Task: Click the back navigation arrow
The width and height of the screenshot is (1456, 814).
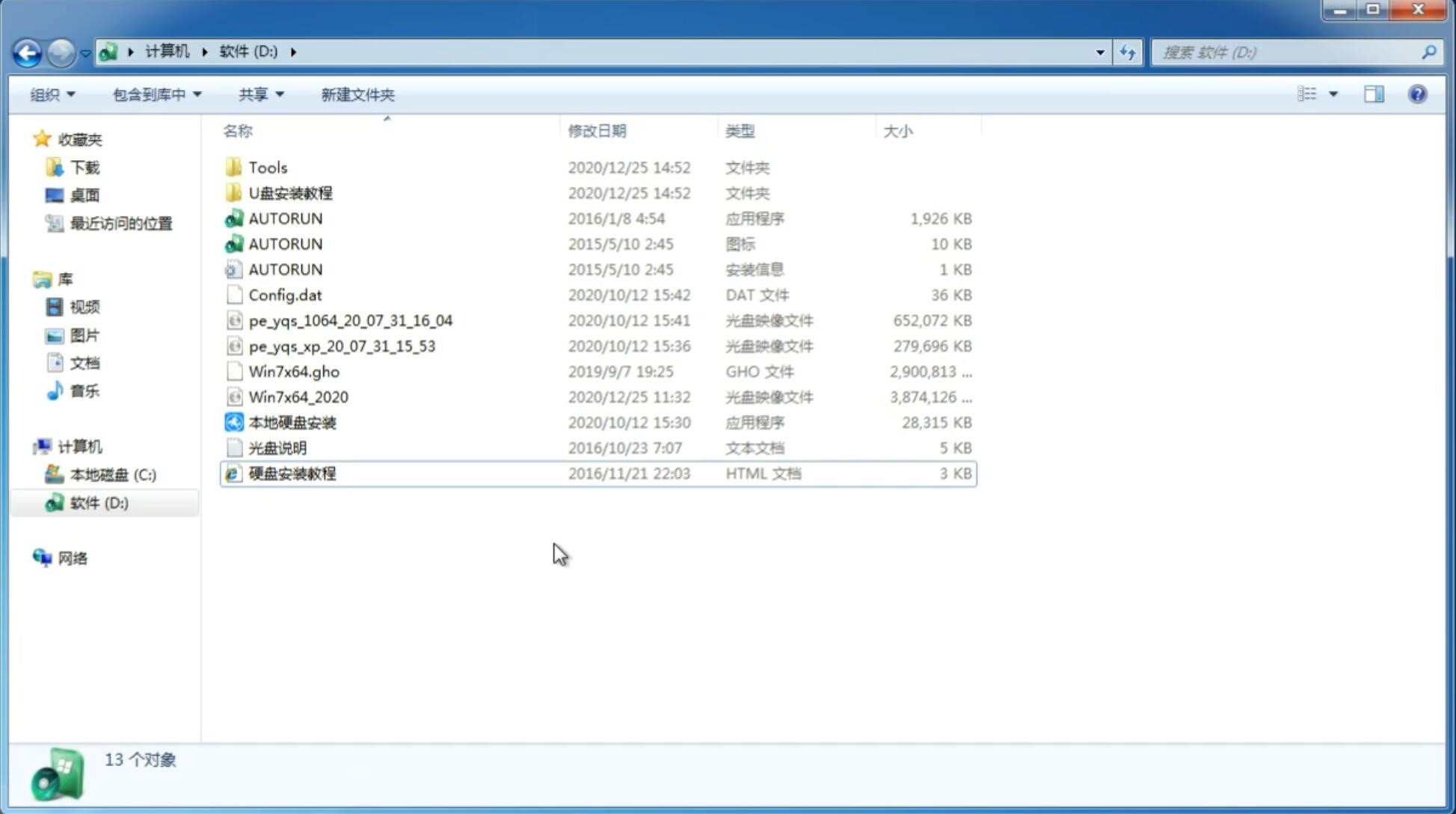Action: coord(27,51)
